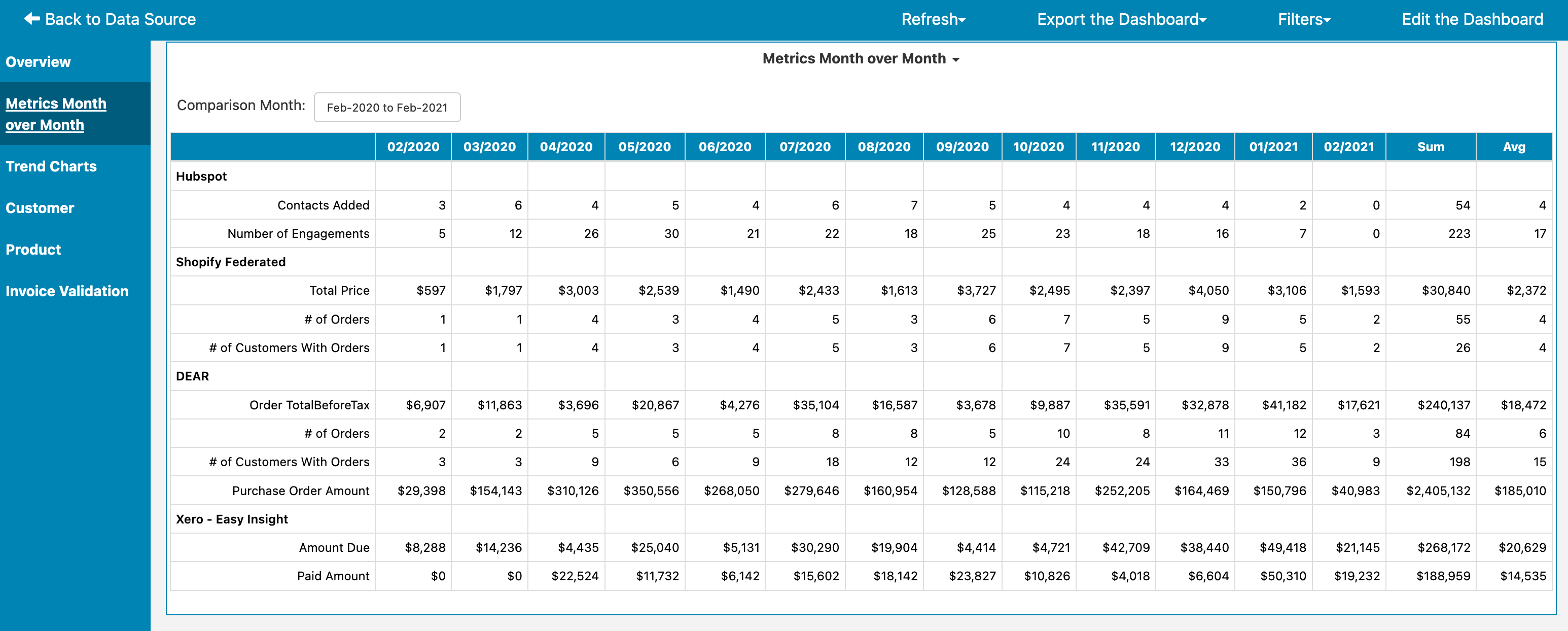Image resolution: width=1568 pixels, height=631 pixels.
Task: Select the Overview navigation icon
Action: tap(38, 62)
